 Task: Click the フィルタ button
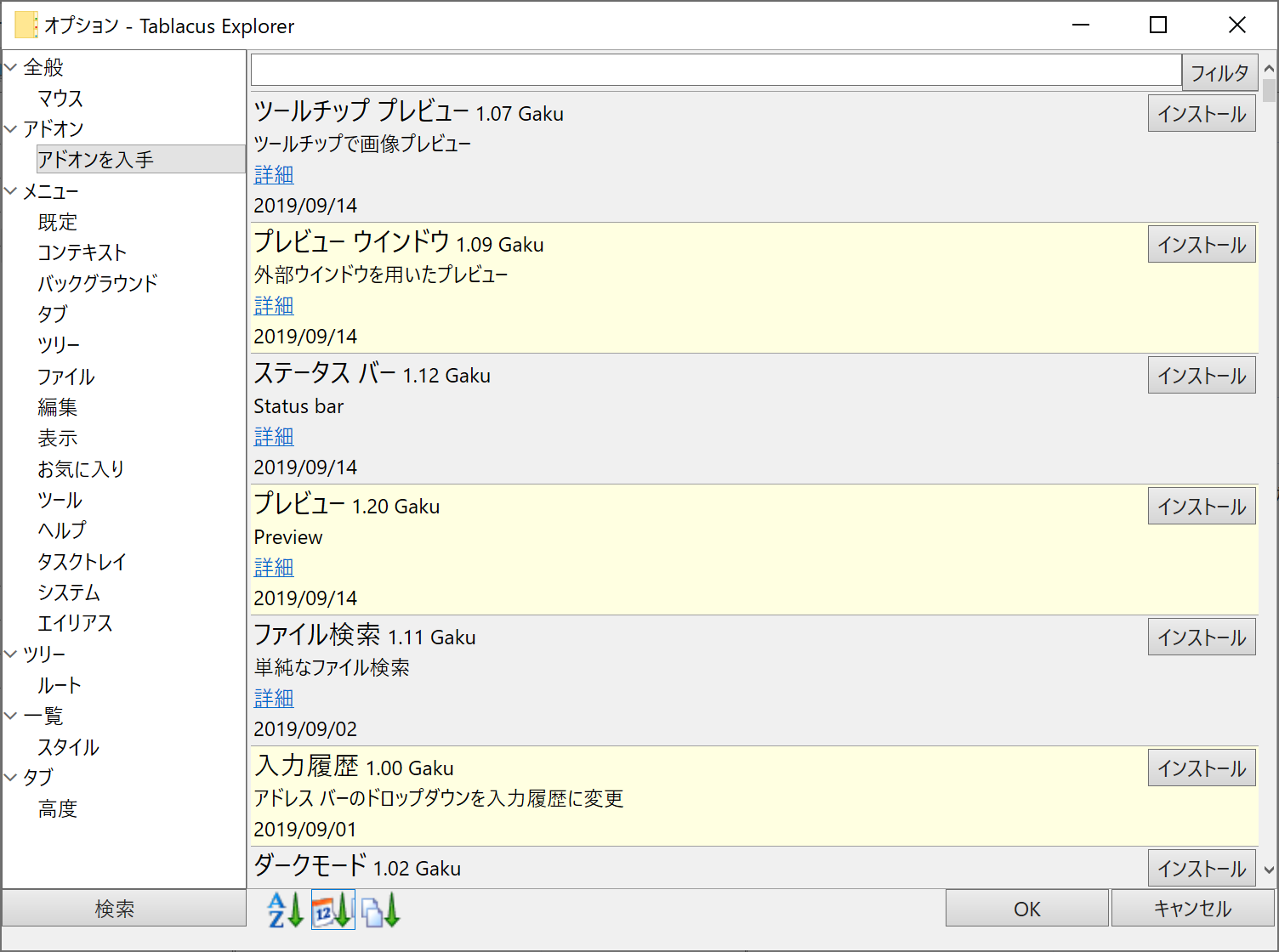tap(1219, 73)
